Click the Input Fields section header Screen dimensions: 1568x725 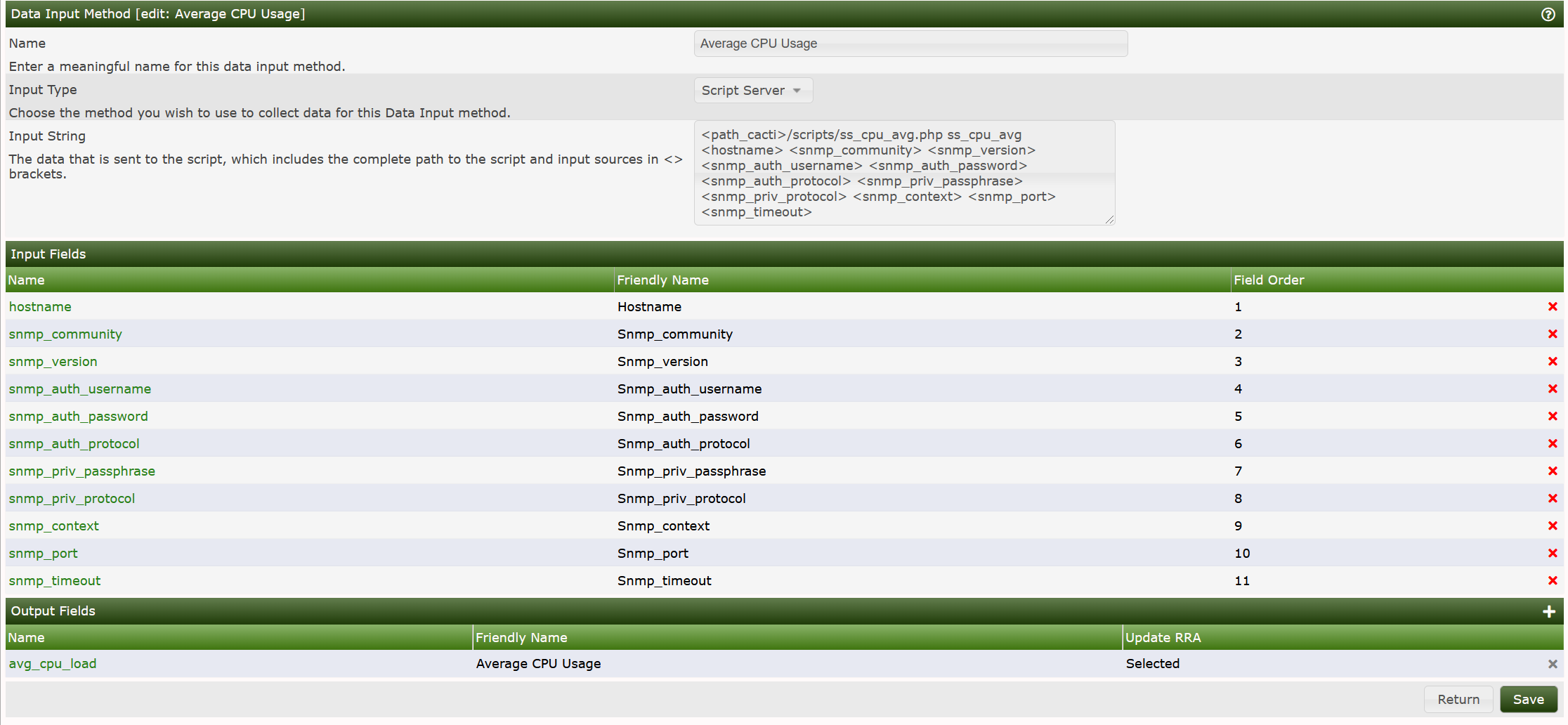coord(48,254)
